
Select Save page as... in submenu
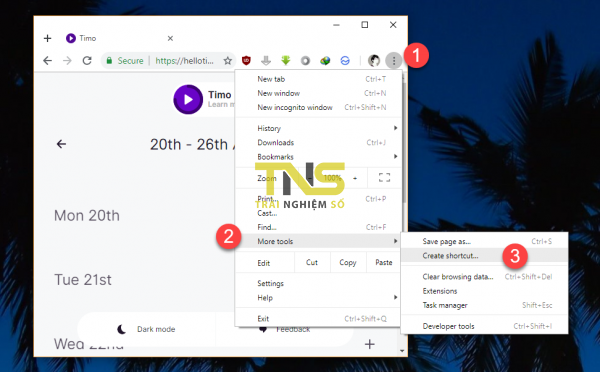click(484, 241)
